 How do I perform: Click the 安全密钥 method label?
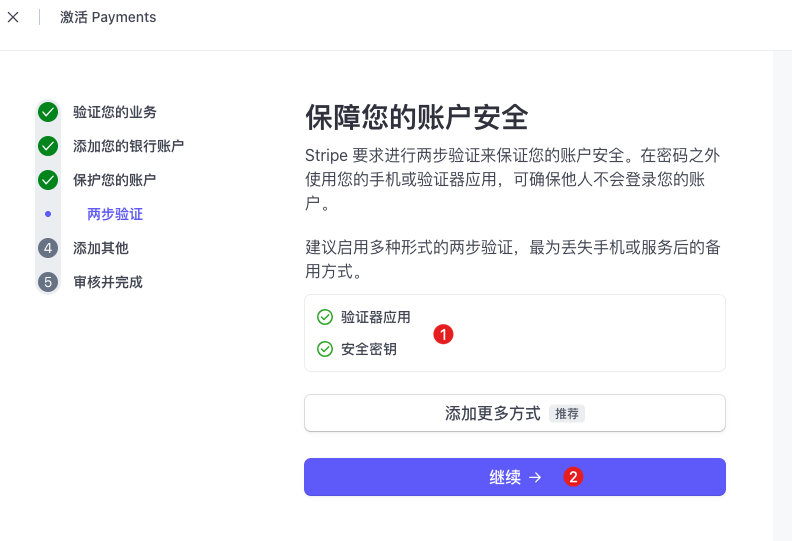pyautogui.click(x=369, y=349)
